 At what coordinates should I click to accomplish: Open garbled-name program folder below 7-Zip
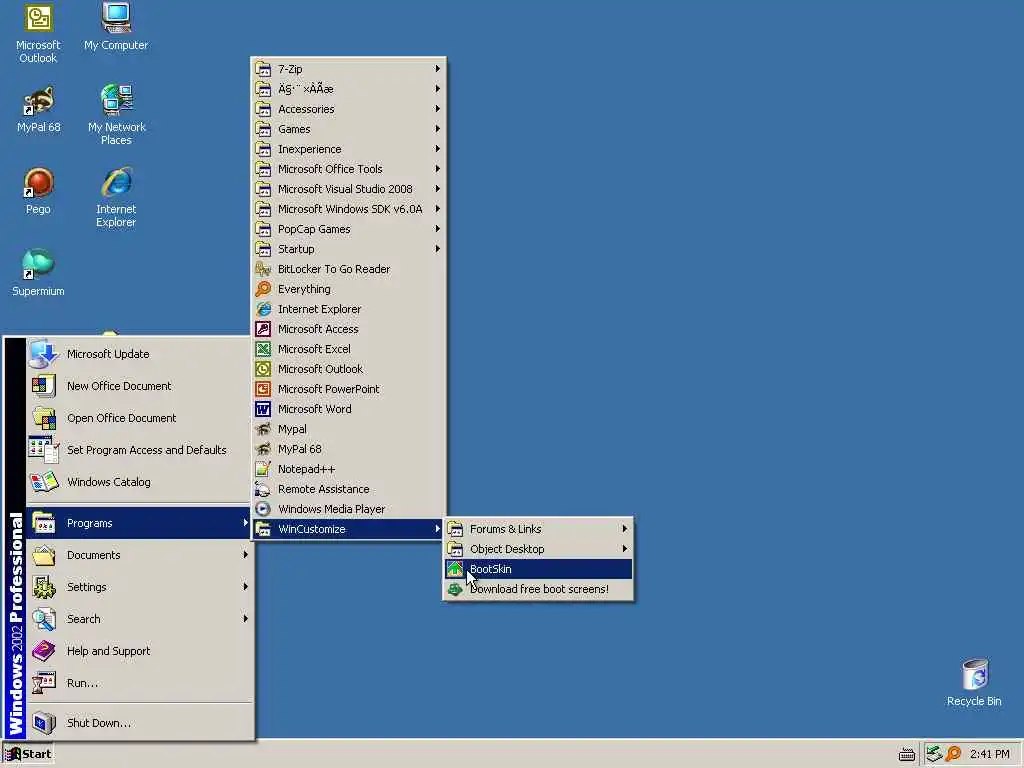(x=349, y=89)
